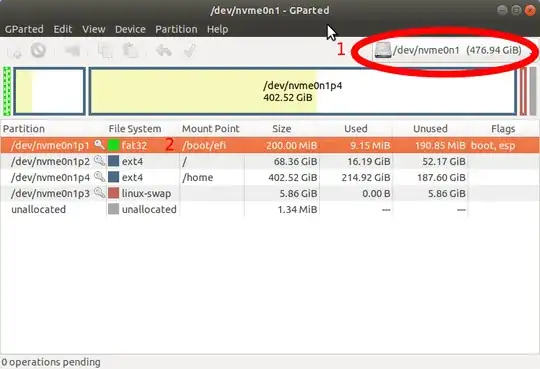Maximize the GParted window
Screen dimensions: 540x369
516,10
